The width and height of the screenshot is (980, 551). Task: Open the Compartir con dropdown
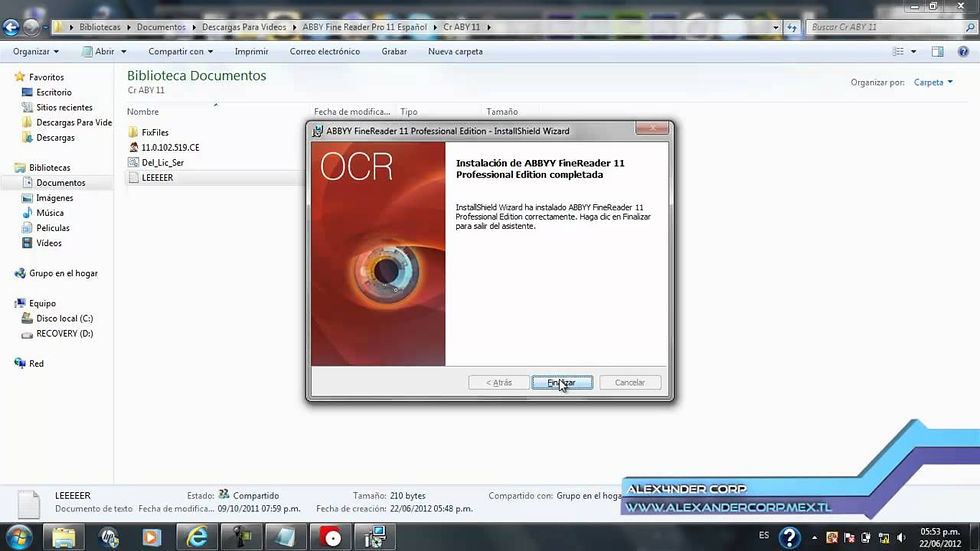181,52
